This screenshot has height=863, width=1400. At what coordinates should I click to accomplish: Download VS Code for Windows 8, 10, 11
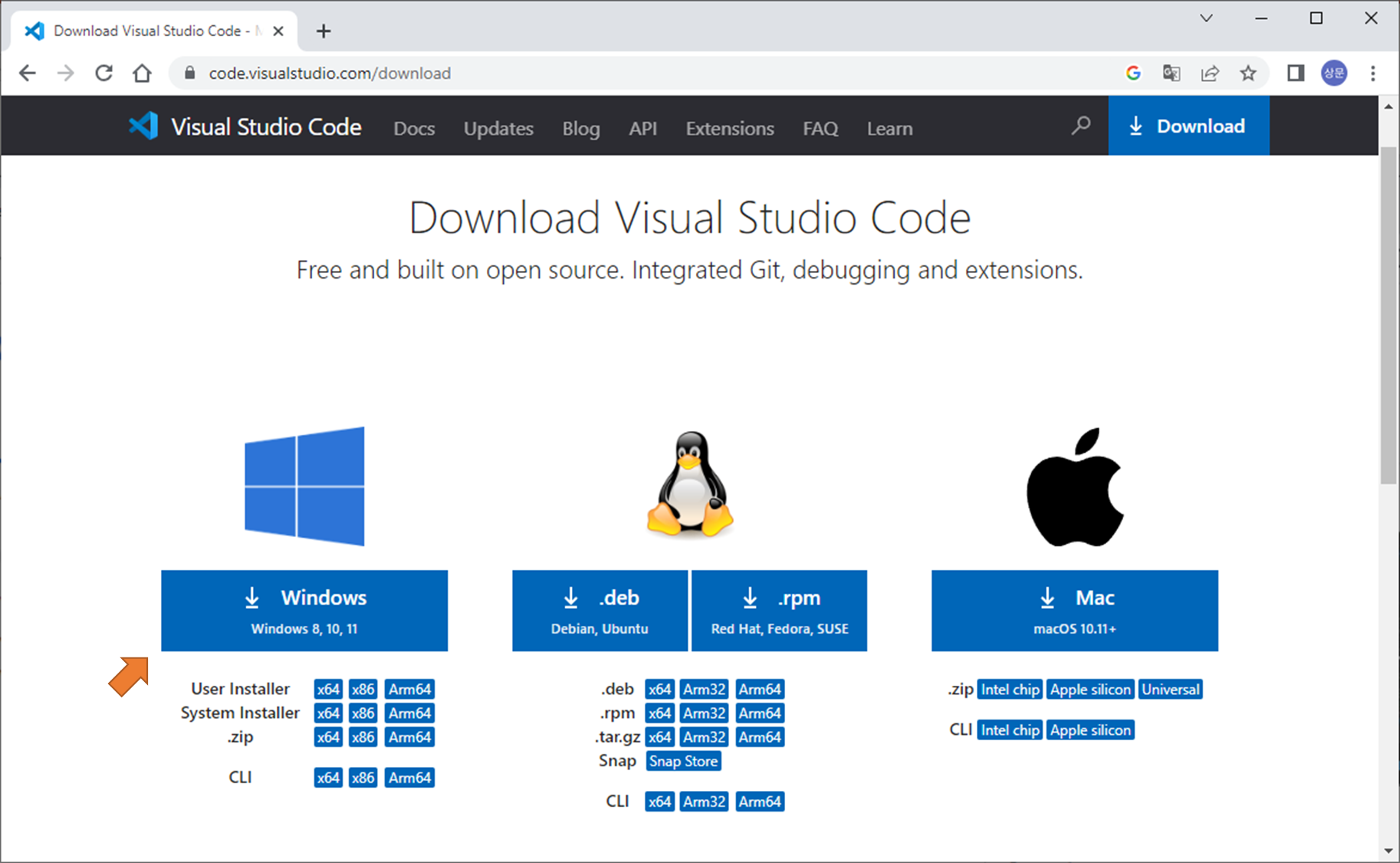point(304,611)
